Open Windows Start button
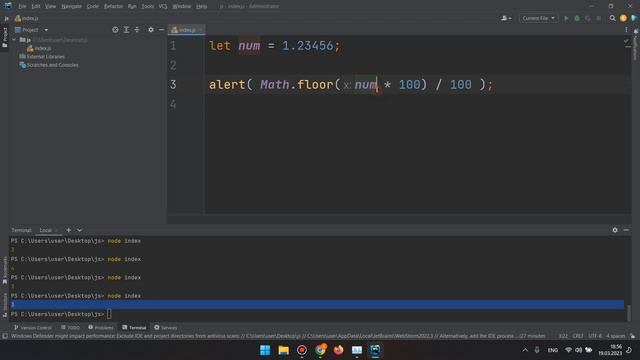Viewport: 640px width, 360px height. click(x=265, y=350)
